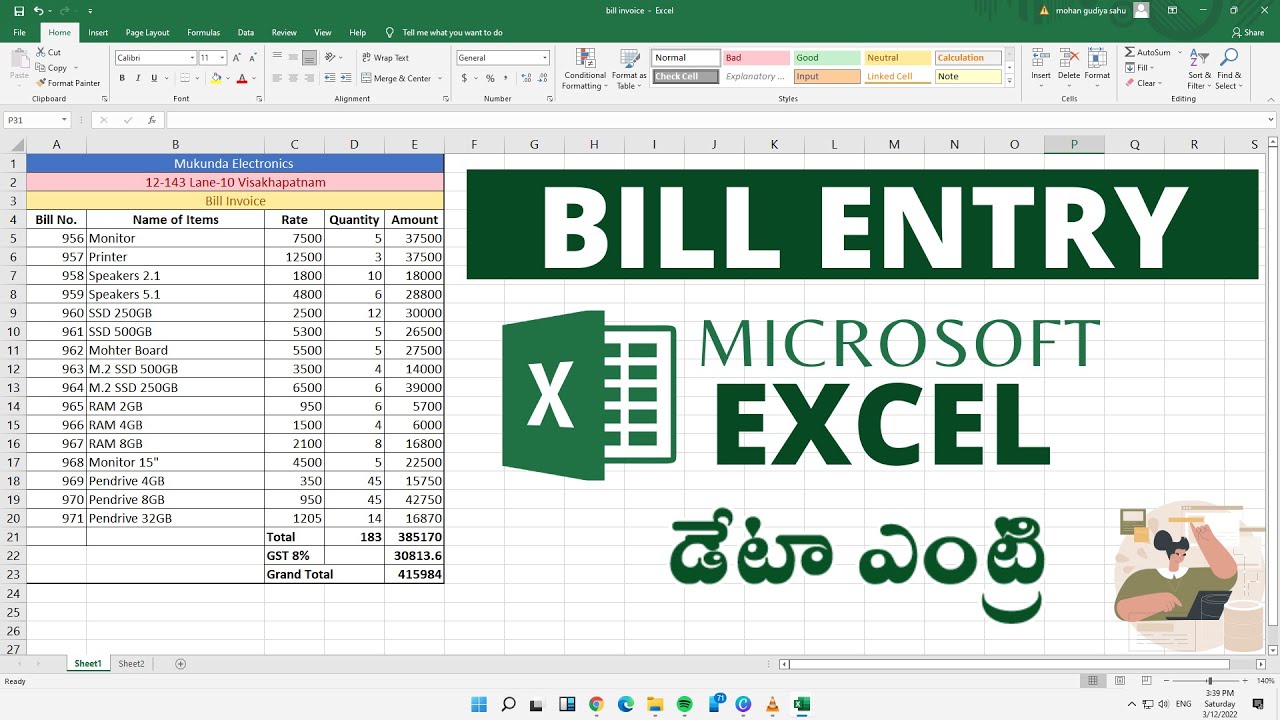Click the zoom slider in status bar
1280x720 pixels.
click(x=1208, y=681)
